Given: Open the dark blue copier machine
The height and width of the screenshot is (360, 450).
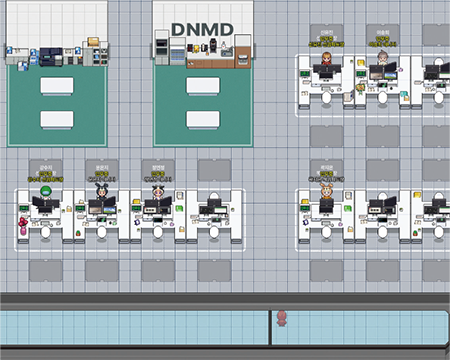Looking at the screenshot, I should 51,57.
